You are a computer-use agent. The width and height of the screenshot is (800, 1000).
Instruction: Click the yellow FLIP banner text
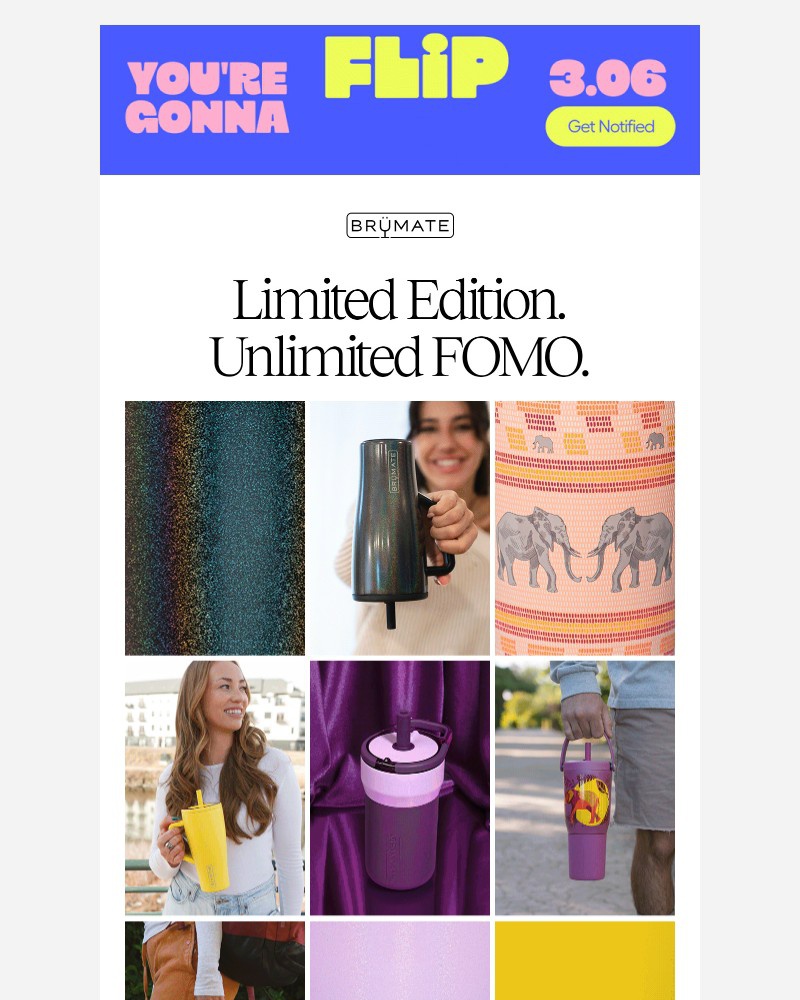coord(417,67)
